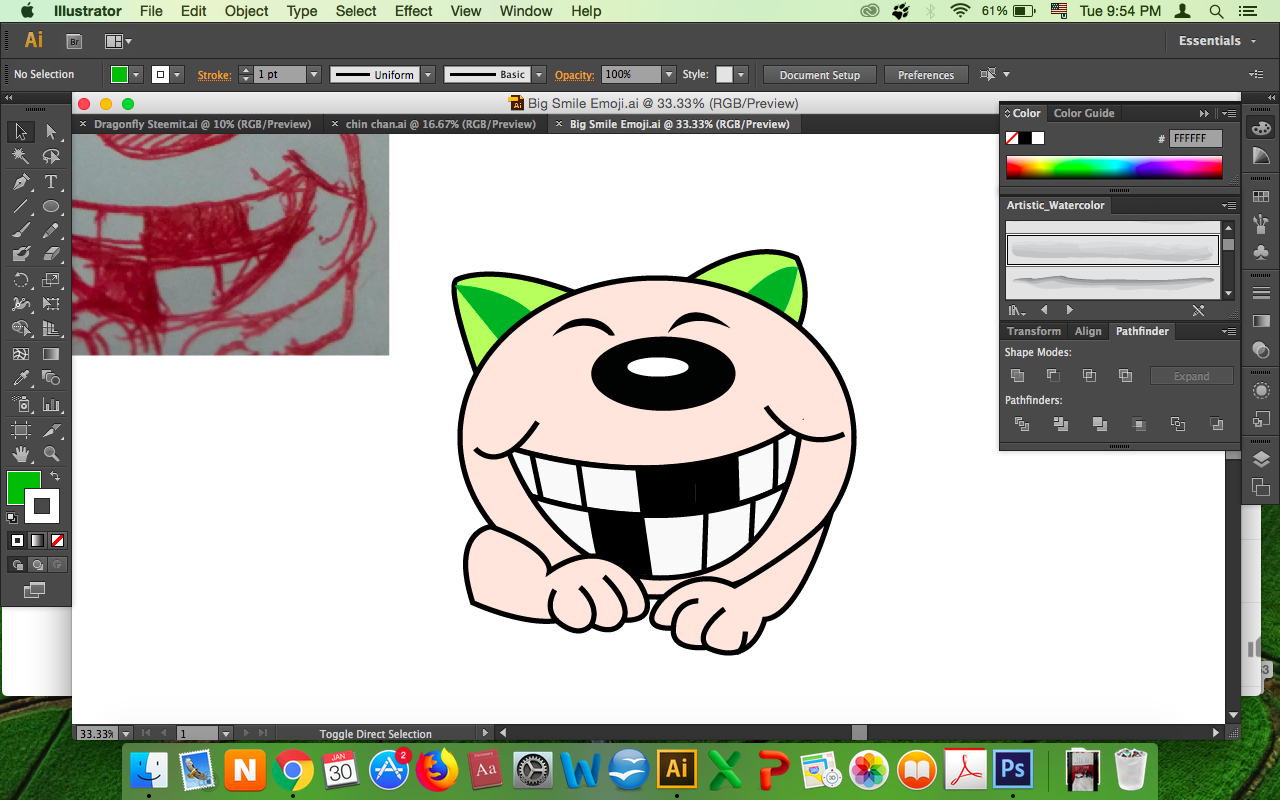Open the Opacity percentage dropdown

[669, 75]
